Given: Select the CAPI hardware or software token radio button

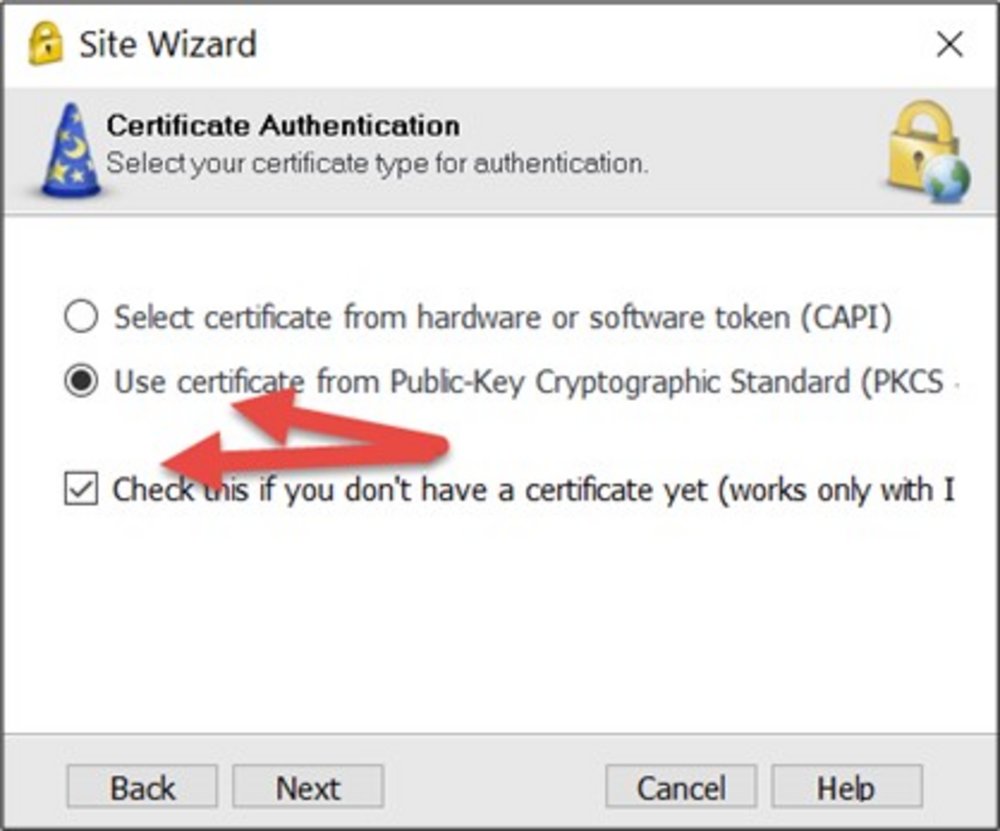Looking at the screenshot, I should coord(81,318).
